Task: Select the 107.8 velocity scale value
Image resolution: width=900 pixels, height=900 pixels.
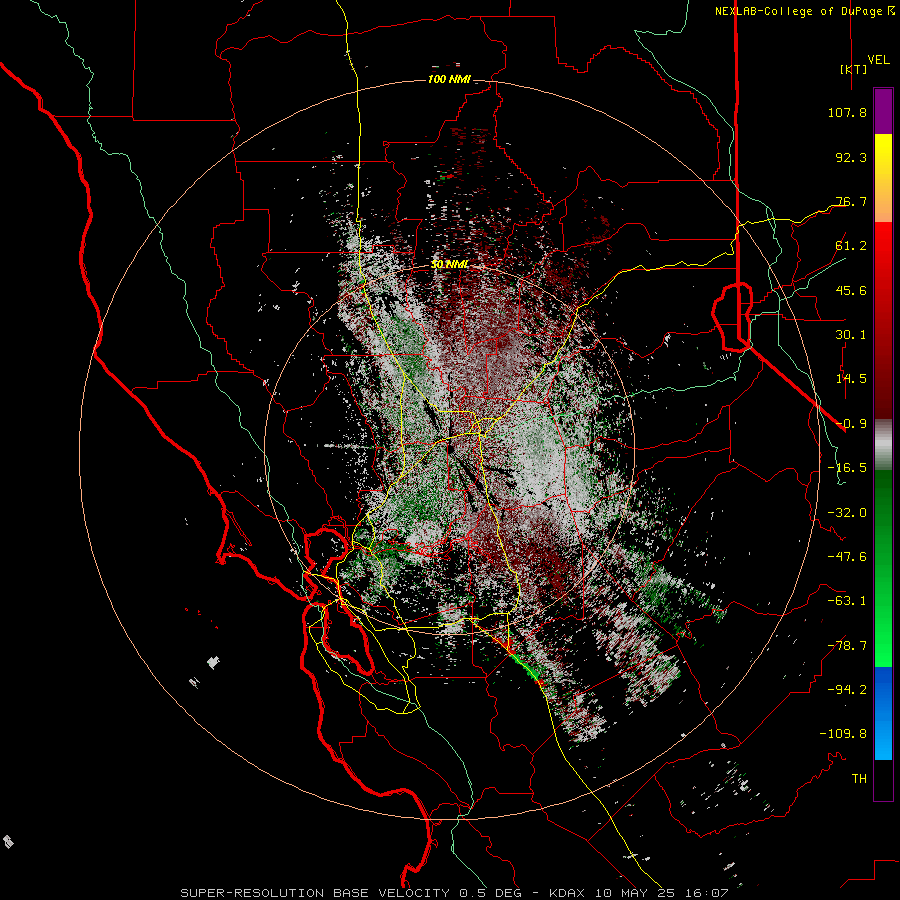Action: coord(847,112)
